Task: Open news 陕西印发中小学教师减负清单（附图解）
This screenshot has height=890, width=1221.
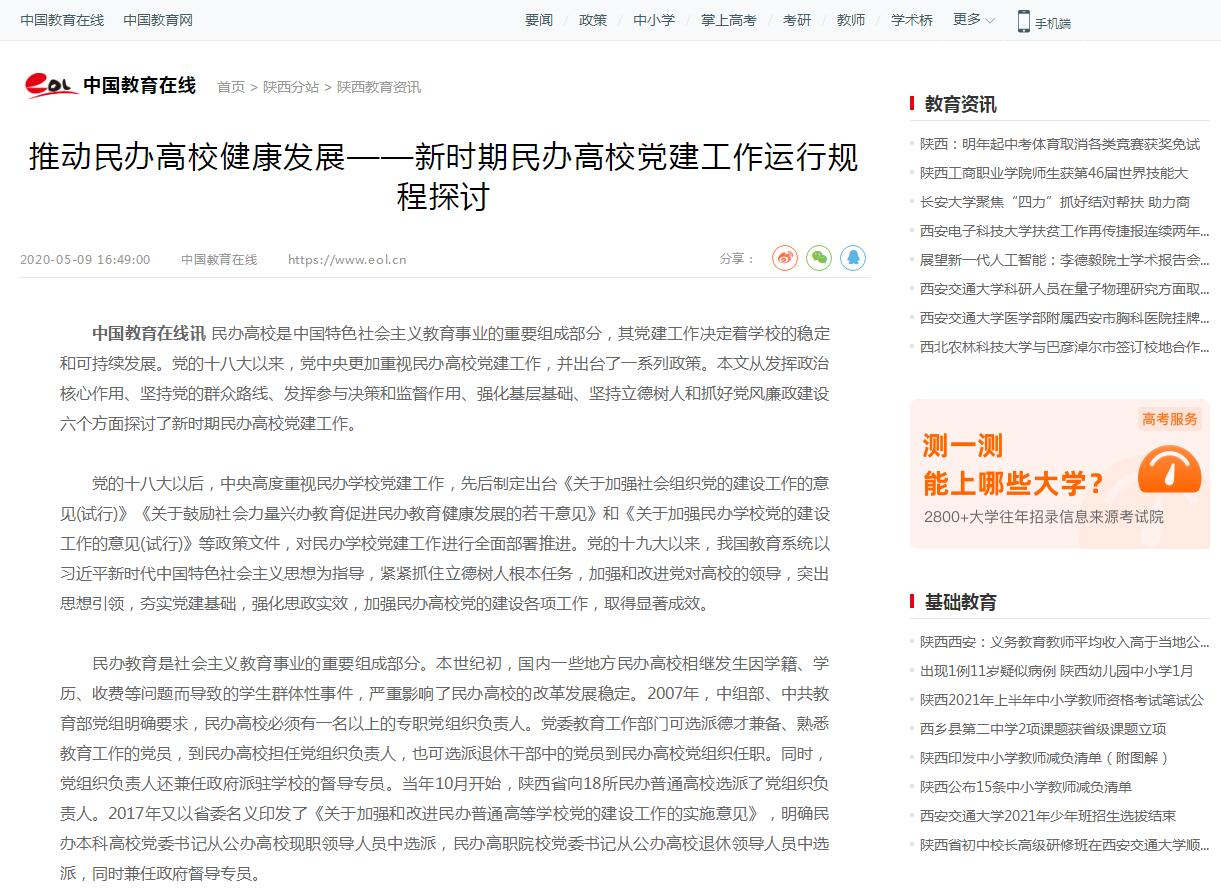Action: coord(1045,758)
